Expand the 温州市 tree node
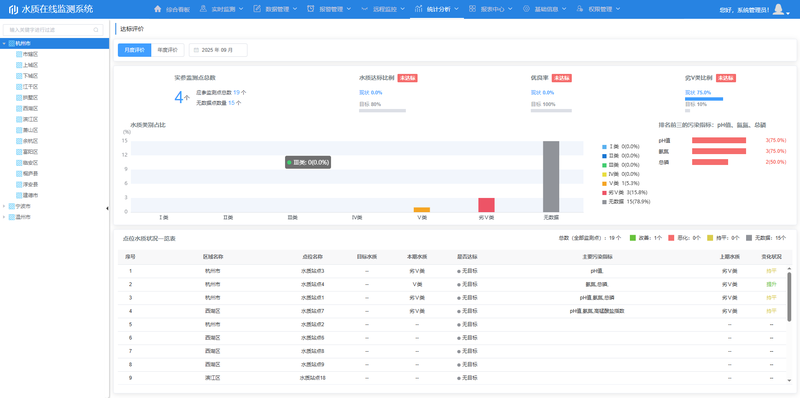 [4, 217]
